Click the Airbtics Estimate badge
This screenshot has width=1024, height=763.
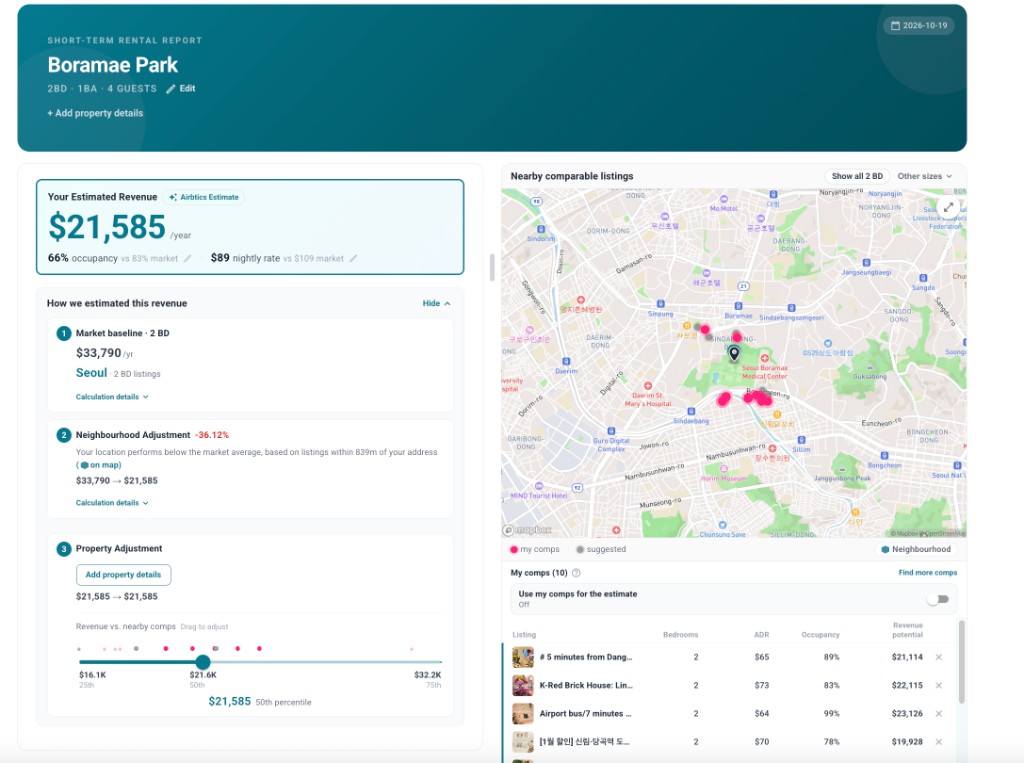(204, 197)
